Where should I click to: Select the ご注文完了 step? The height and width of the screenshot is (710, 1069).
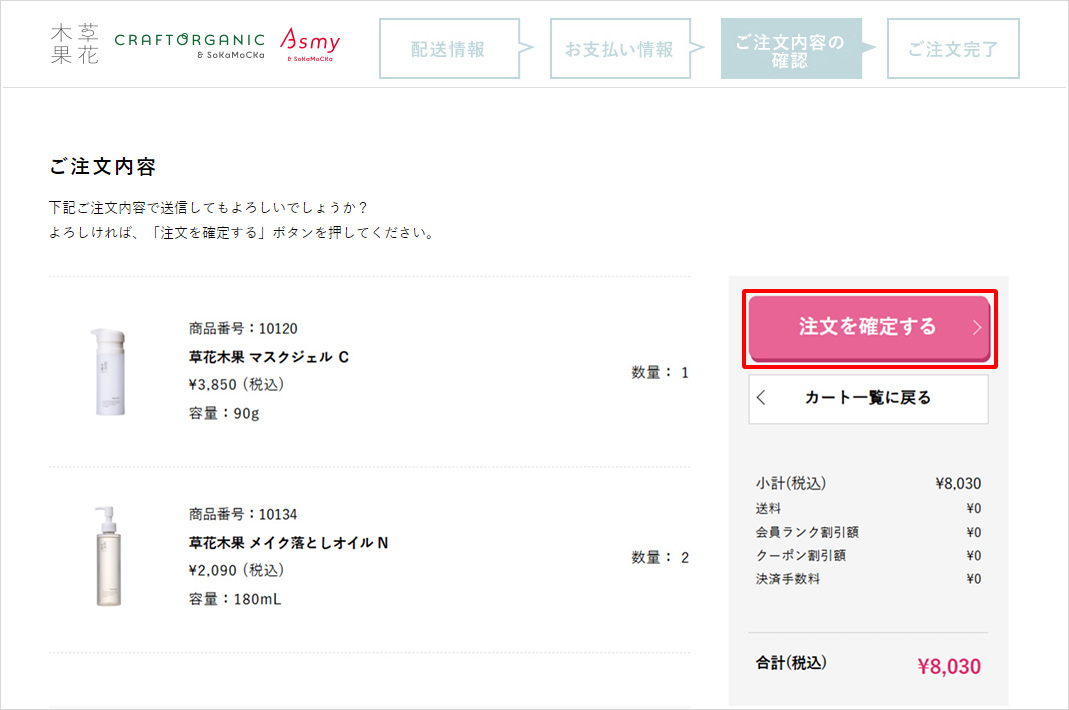coord(953,48)
